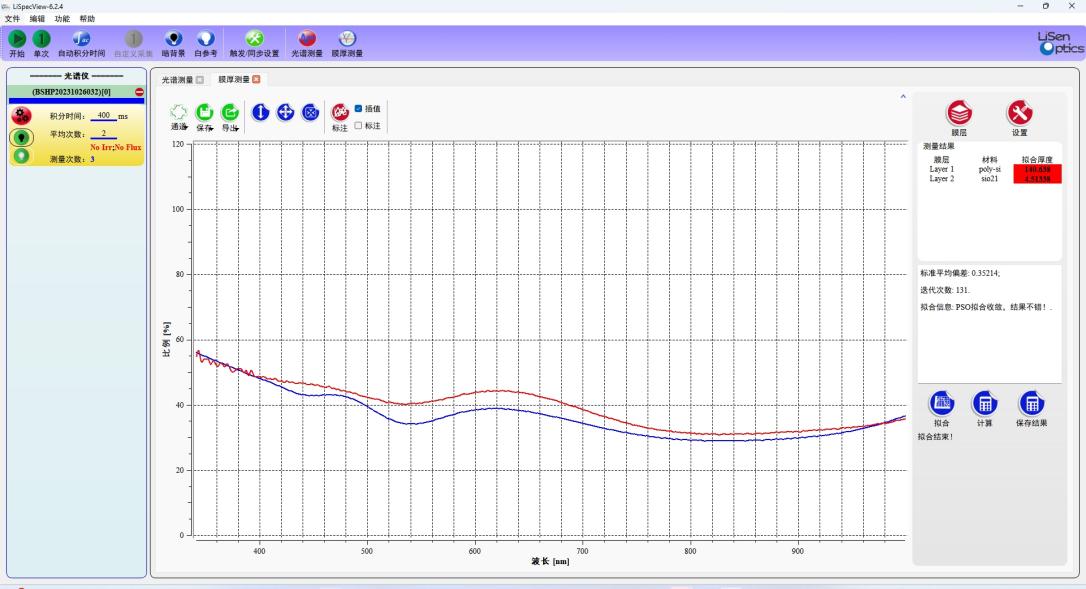Click the reset zoom blue icon
The image size is (1086, 589).
pos(310,112)
